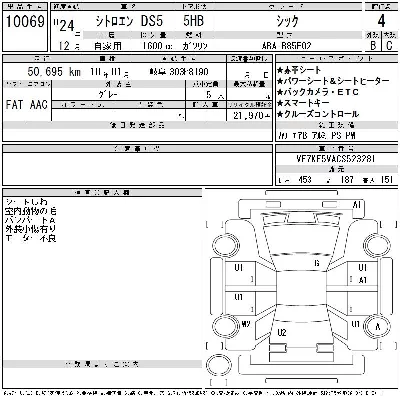Select the A1 mark beside the front bumper
This screenshot has width=400, height=400.
tap(356, 205)
